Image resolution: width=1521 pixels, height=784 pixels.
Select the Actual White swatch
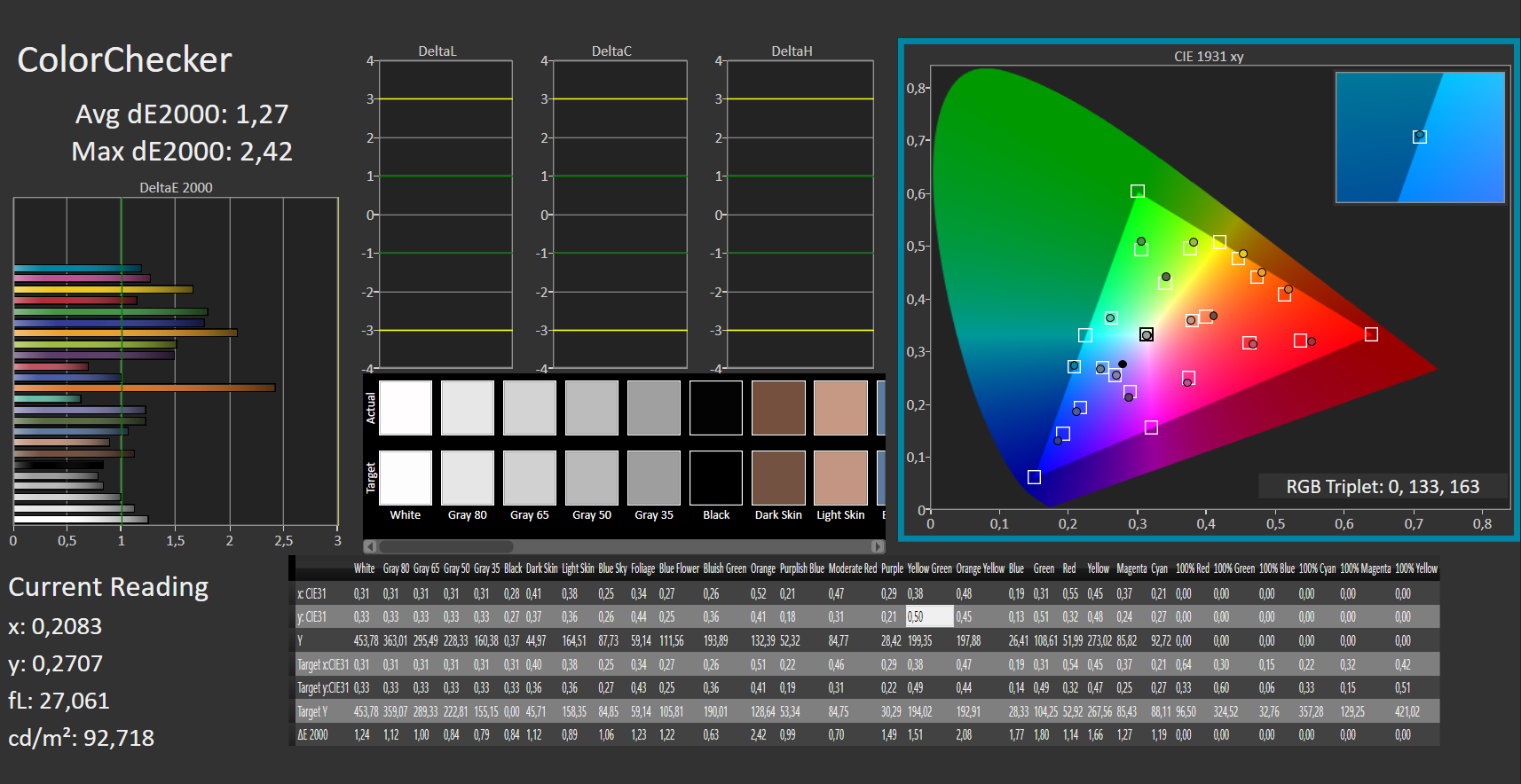pos(406,408)
